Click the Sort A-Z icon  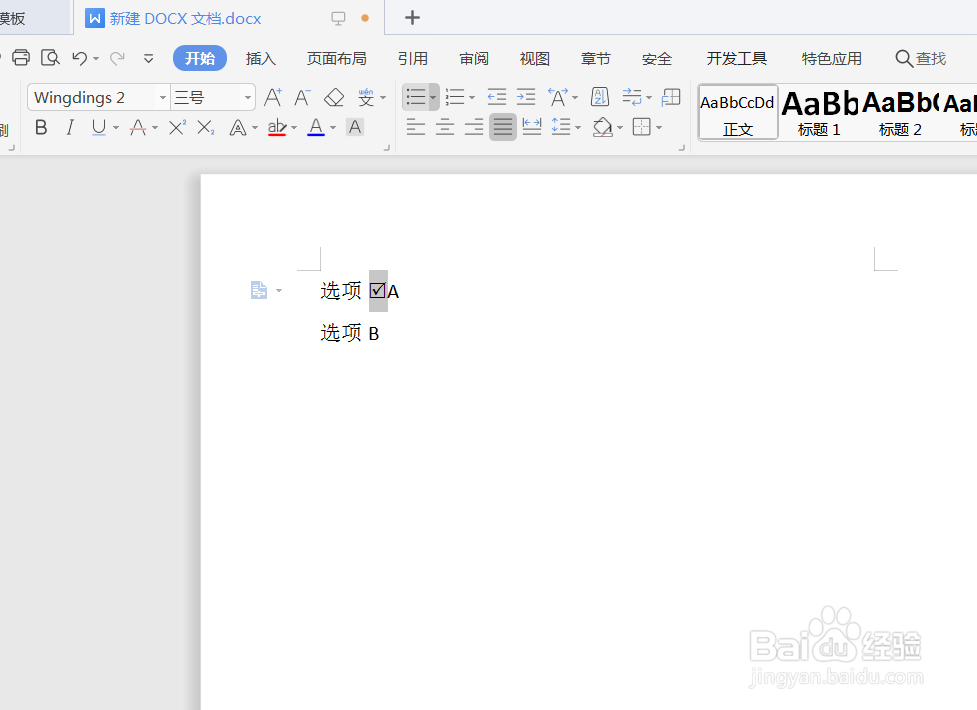coord(599,97)
